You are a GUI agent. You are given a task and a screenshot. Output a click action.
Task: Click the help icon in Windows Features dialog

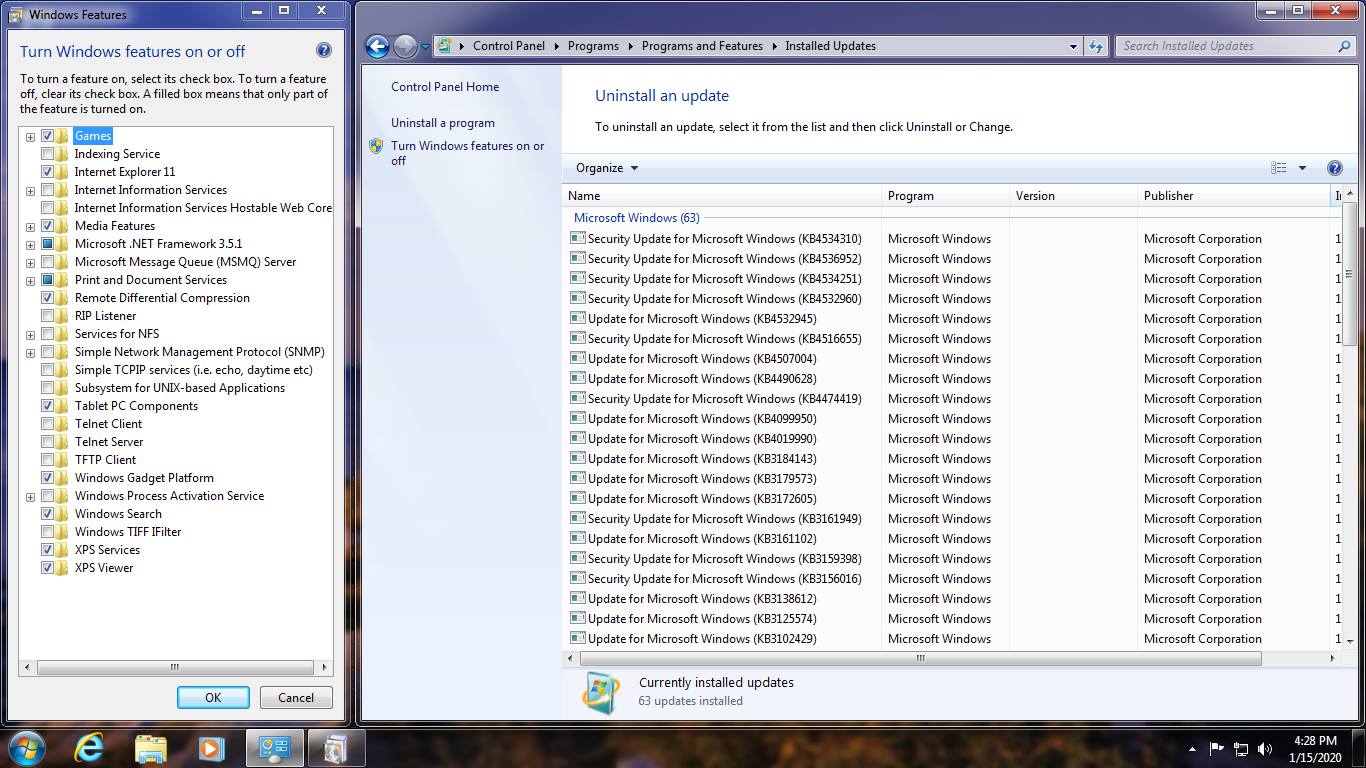point(323,50)
